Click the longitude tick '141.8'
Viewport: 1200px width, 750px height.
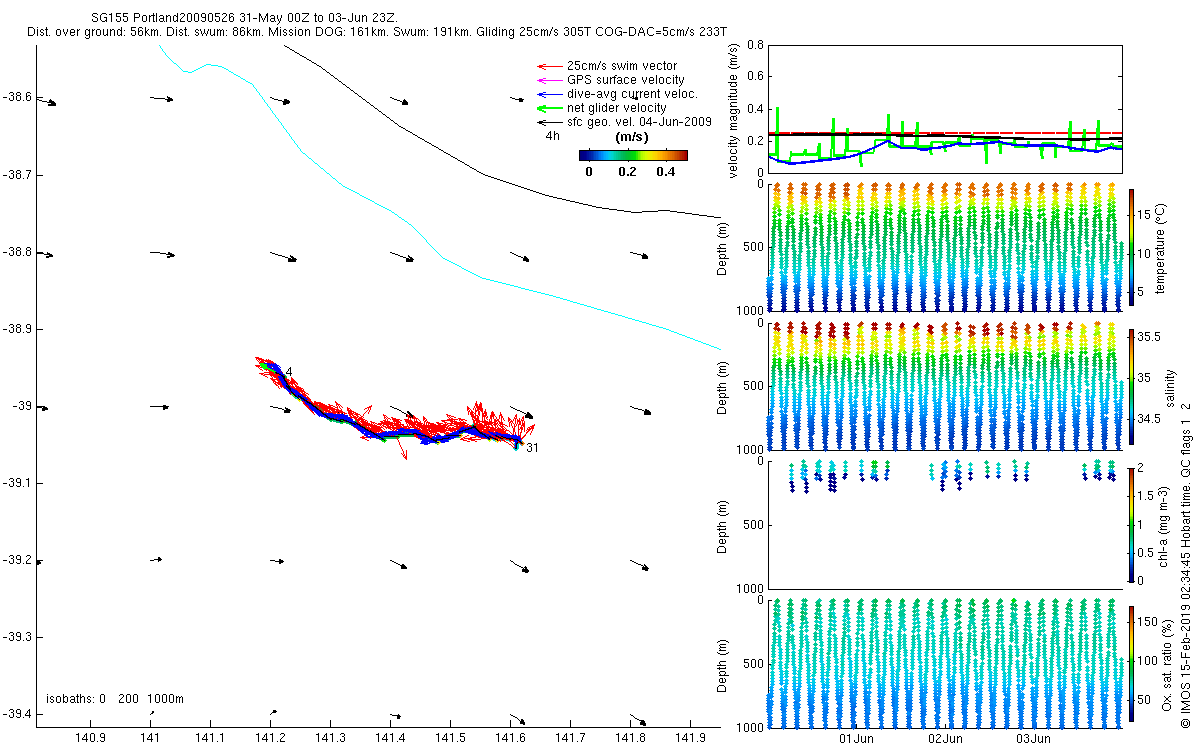(x=630, y=739)
